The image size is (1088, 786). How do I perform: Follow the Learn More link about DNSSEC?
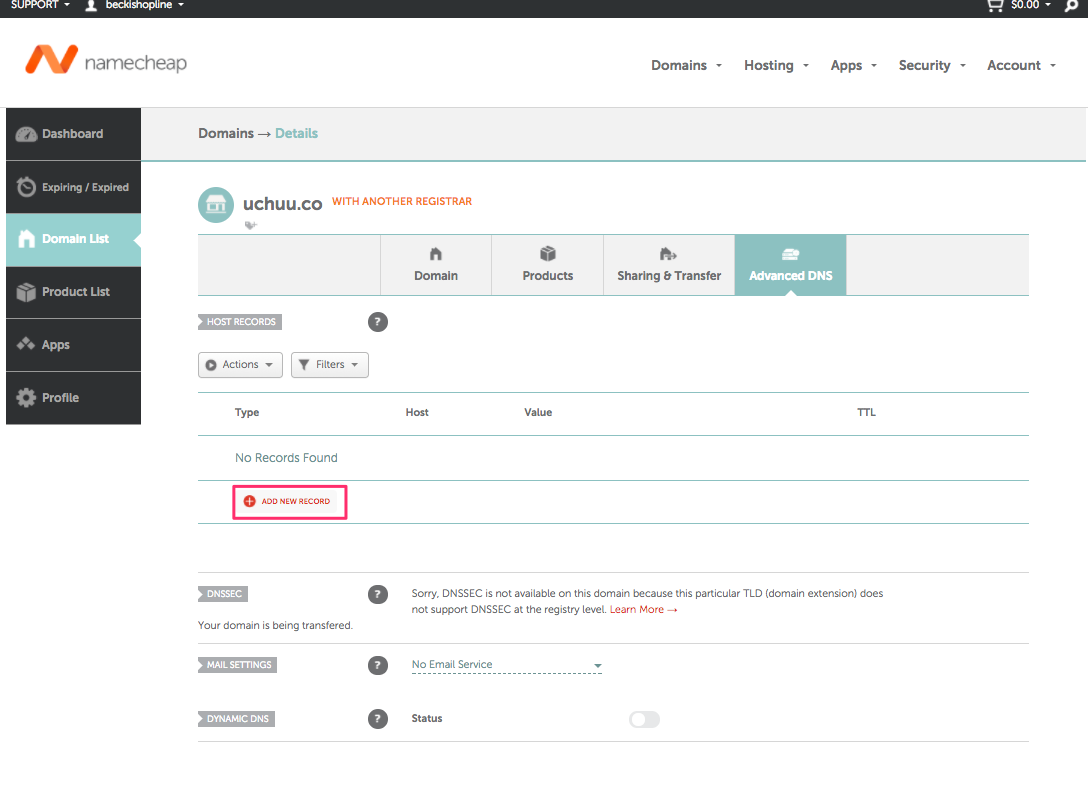pos(643,610)
